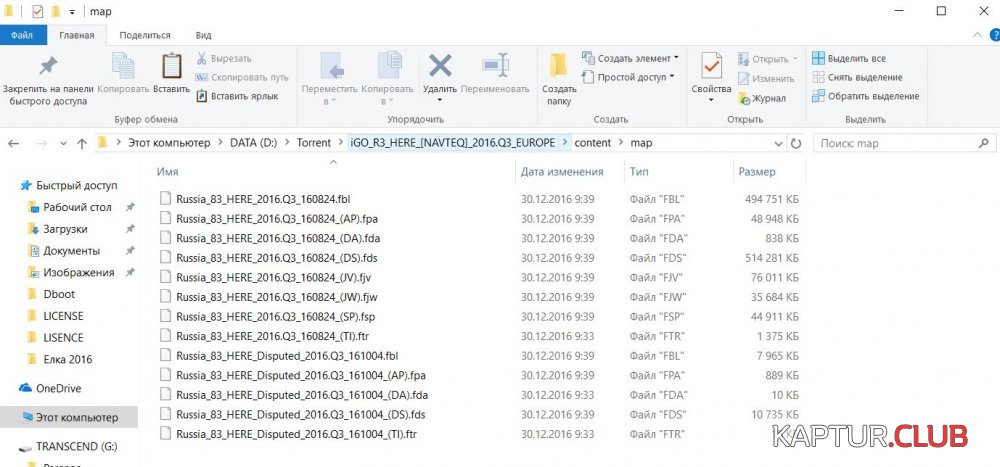This screenshot has height=467, width=1000.
Task: Click the red X Удалить (Delete) icon
Action: pos(440,66)
